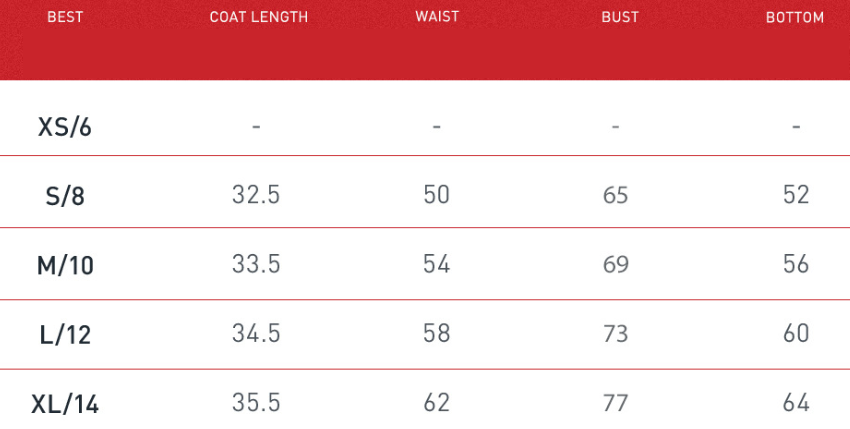The image size is (850, 429).
Task: Click the BEST column header
Action: (65, 17)
